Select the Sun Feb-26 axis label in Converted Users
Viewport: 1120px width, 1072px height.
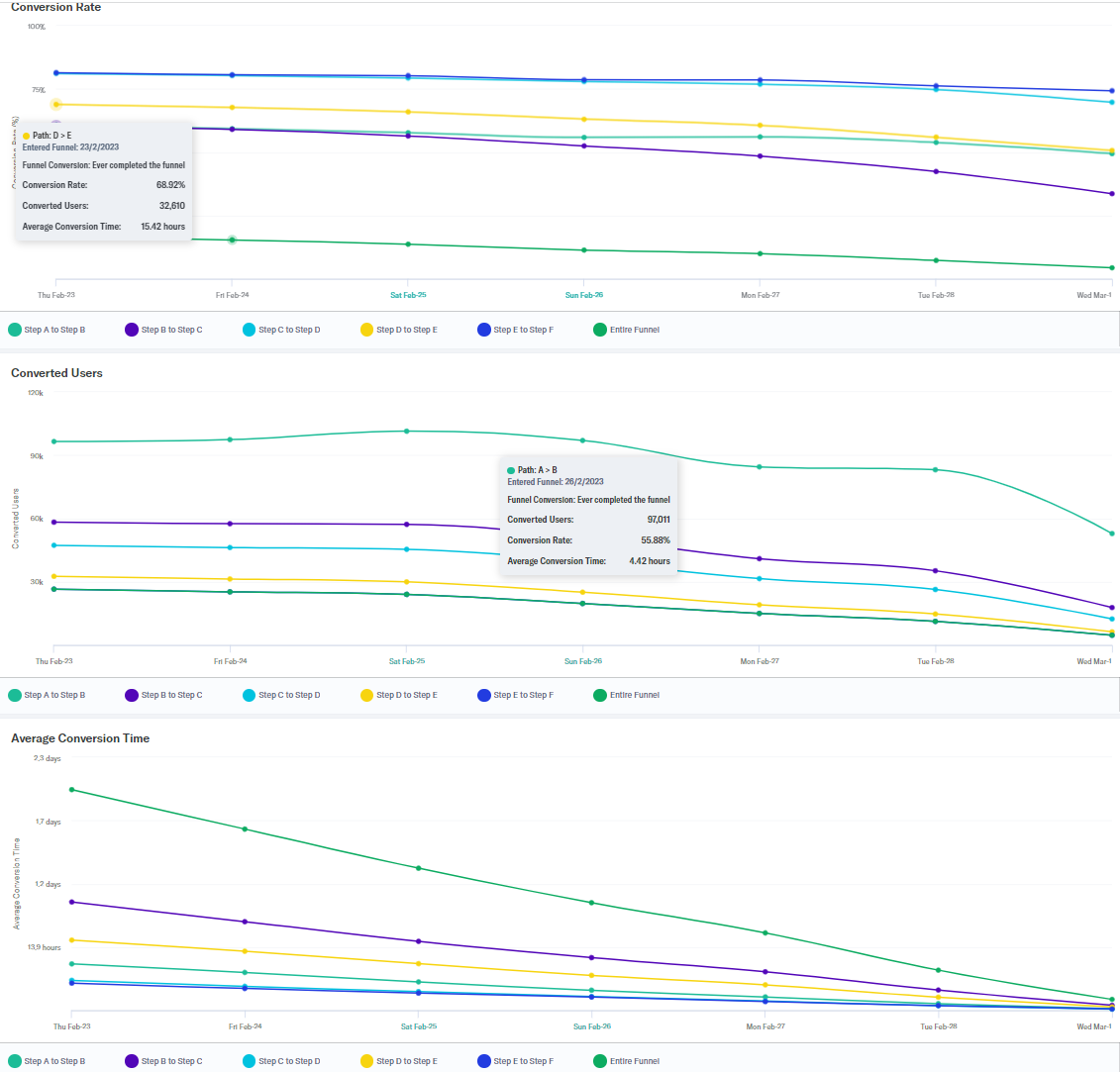(583, 660)
